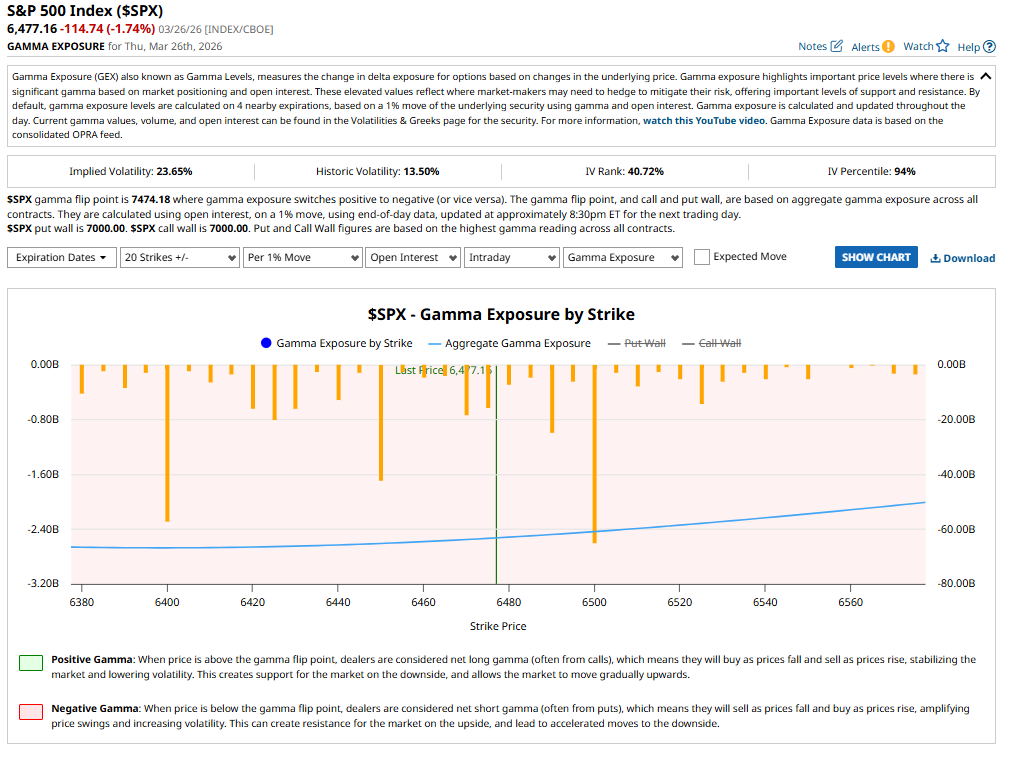Show the Call Wall legend series
1020x762 pixels.
(711, 343)
